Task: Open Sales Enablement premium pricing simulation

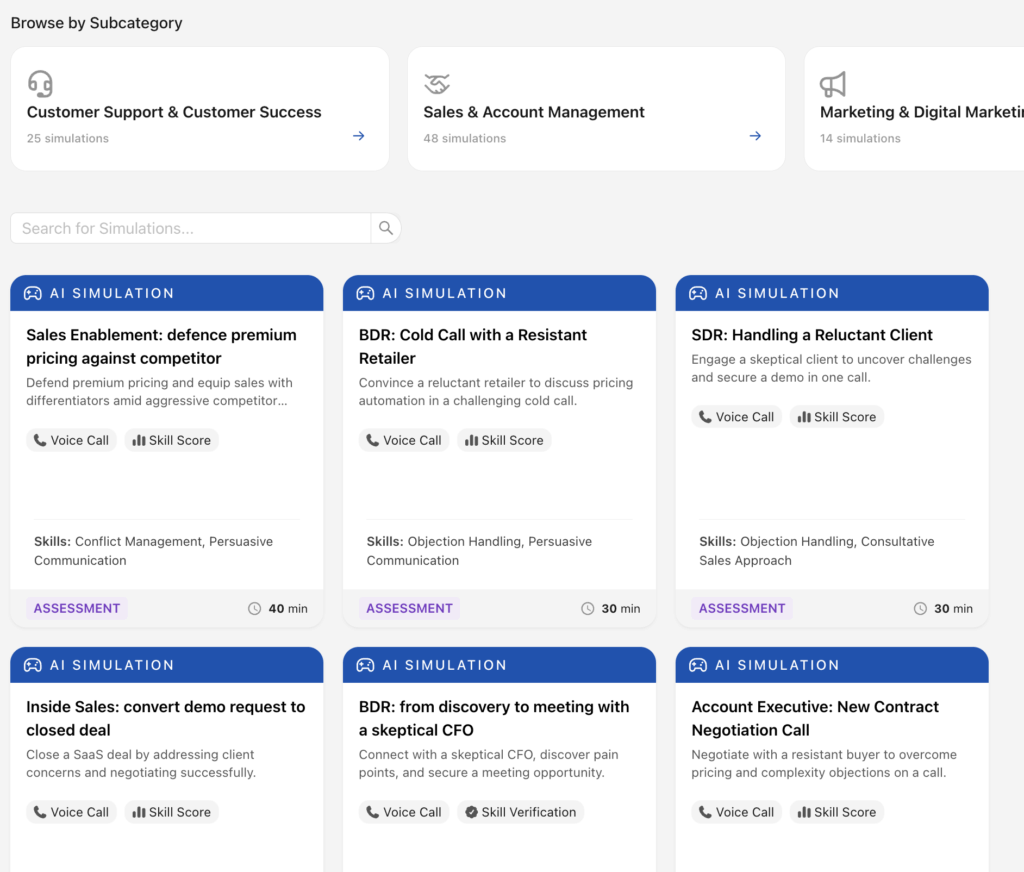Action: 161,346
